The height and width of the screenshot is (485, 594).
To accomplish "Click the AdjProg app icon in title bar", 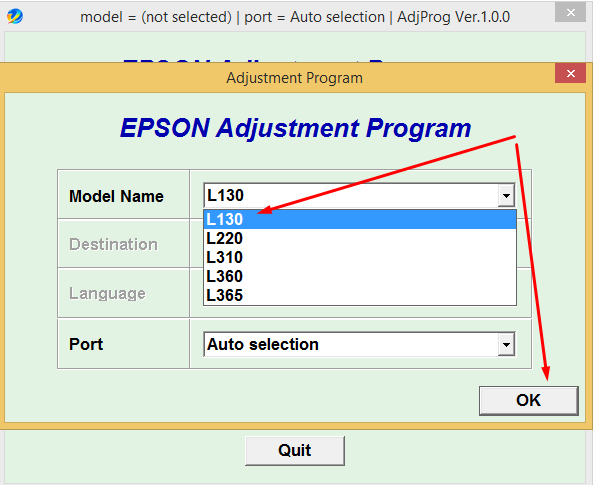I will pyautogui.click(x=15, y=16).
